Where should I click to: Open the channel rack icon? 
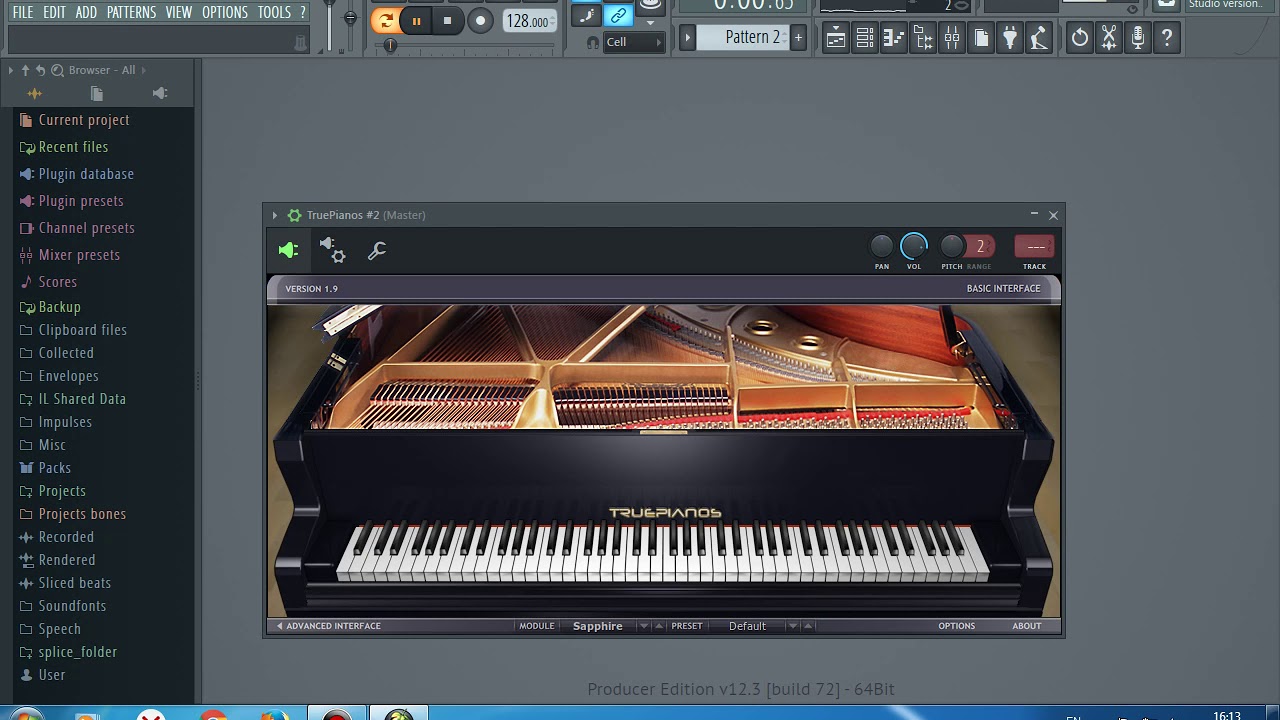[865, 39]
